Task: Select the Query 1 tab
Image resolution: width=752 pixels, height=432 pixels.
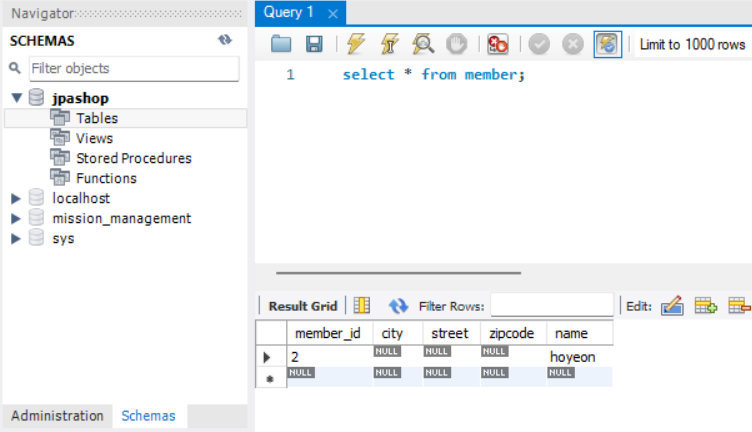Action: [x=289, y=13]
